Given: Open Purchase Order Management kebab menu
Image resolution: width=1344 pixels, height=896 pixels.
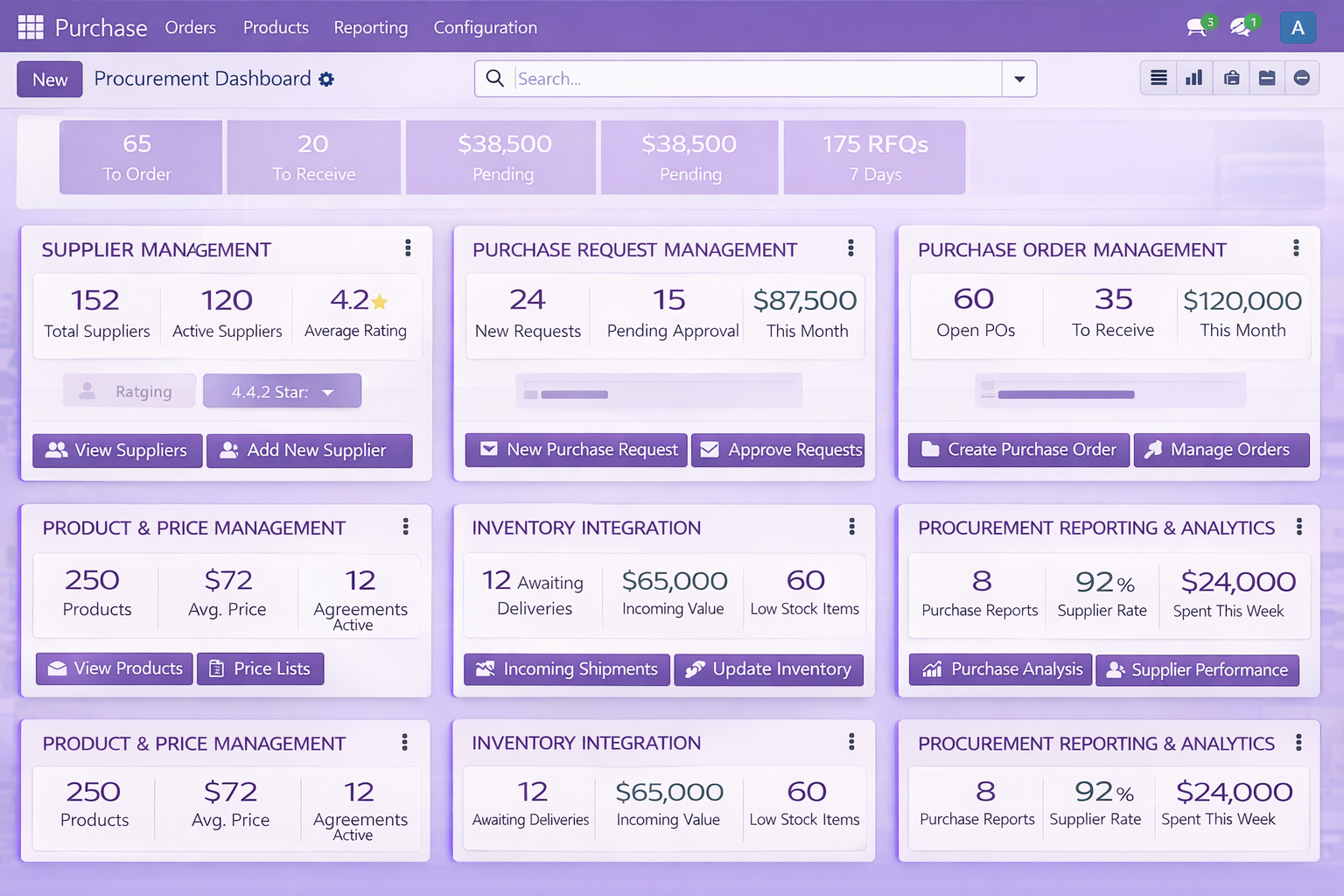Looking at the screenshot, I should (1296, 248).
